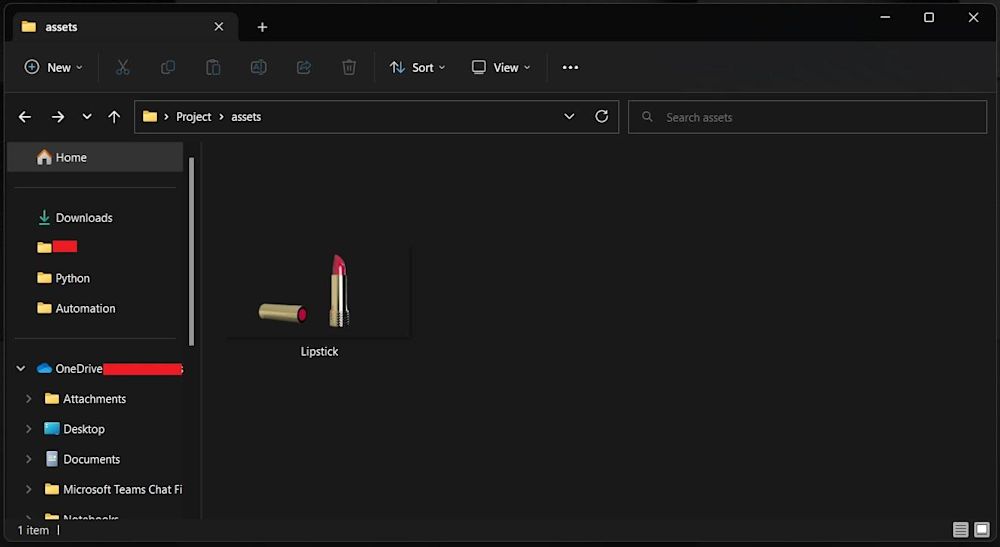Open the Sort dropdown menu
The image size is (1000, 547).
(x=418, y=67)
